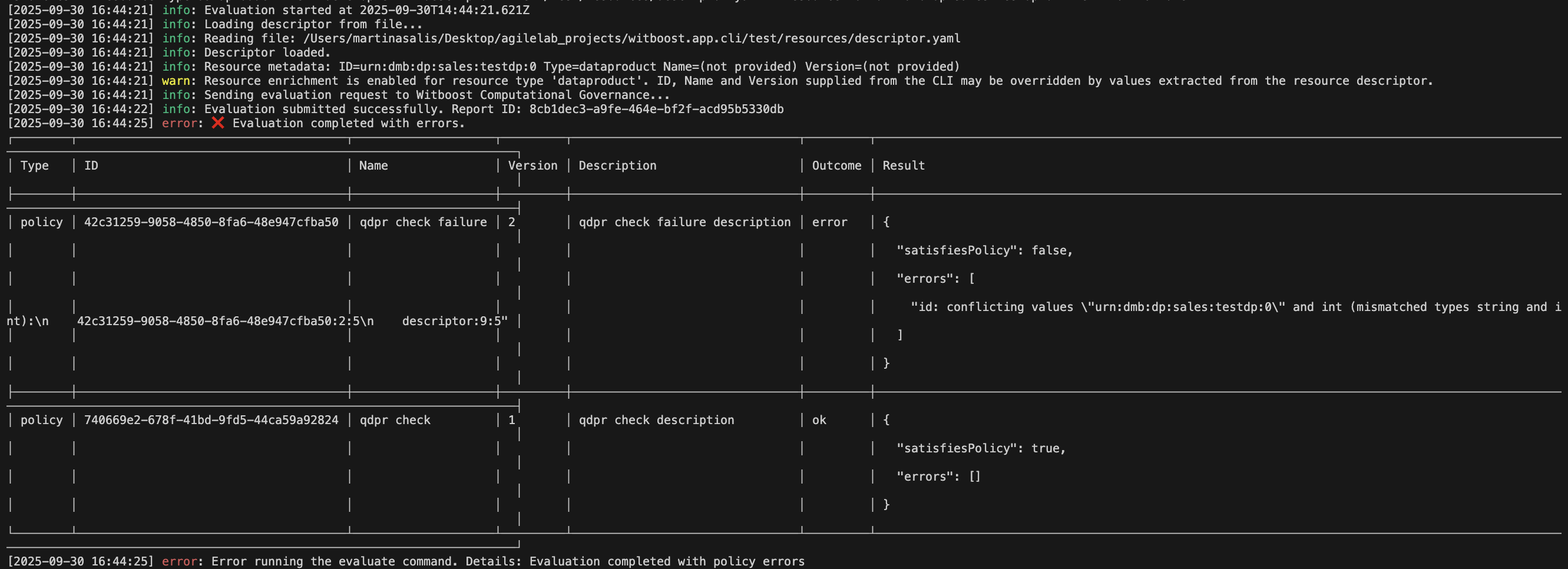The image size is (1568, 569).
Task: Click the yellow warn log label
Action: 176,81
